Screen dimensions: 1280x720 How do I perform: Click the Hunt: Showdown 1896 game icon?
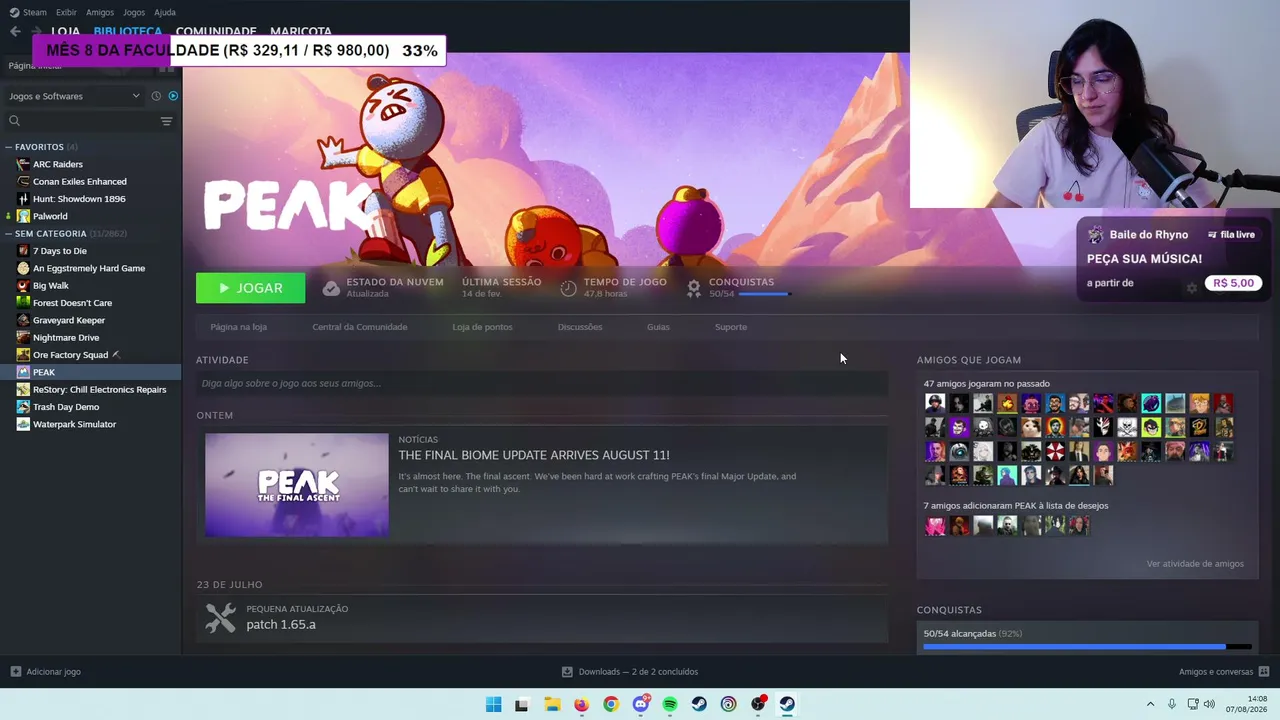pyautogui.click(x=24, y=199)
